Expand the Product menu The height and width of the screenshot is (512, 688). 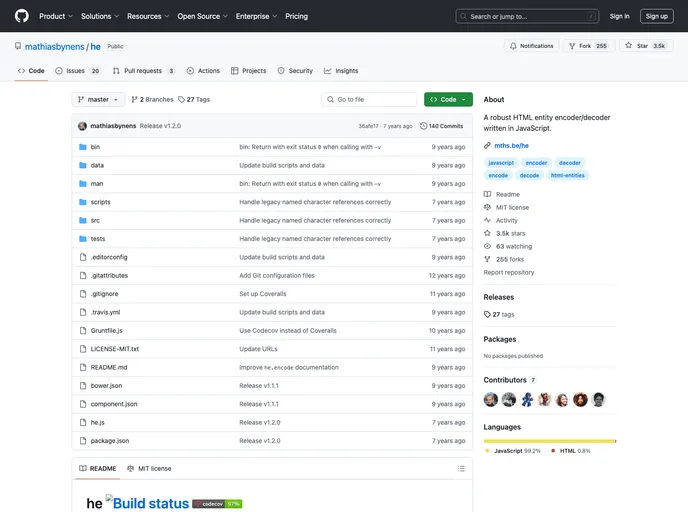coord(56,16)
